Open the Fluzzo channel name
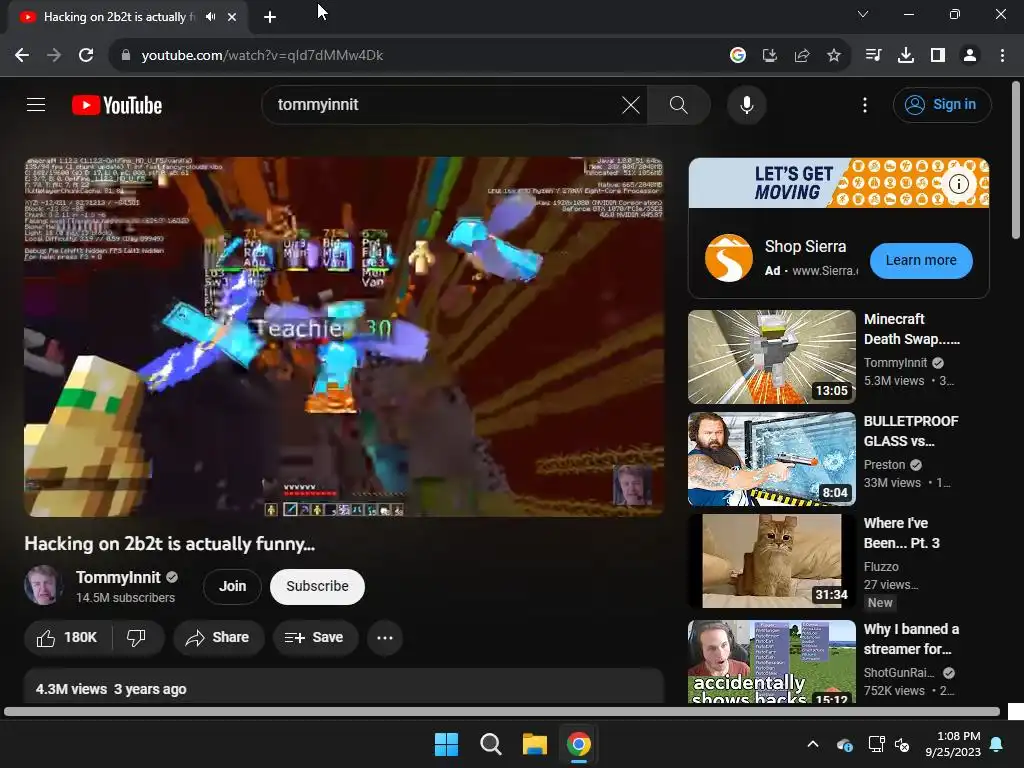1024x768 pixels. 881,567
